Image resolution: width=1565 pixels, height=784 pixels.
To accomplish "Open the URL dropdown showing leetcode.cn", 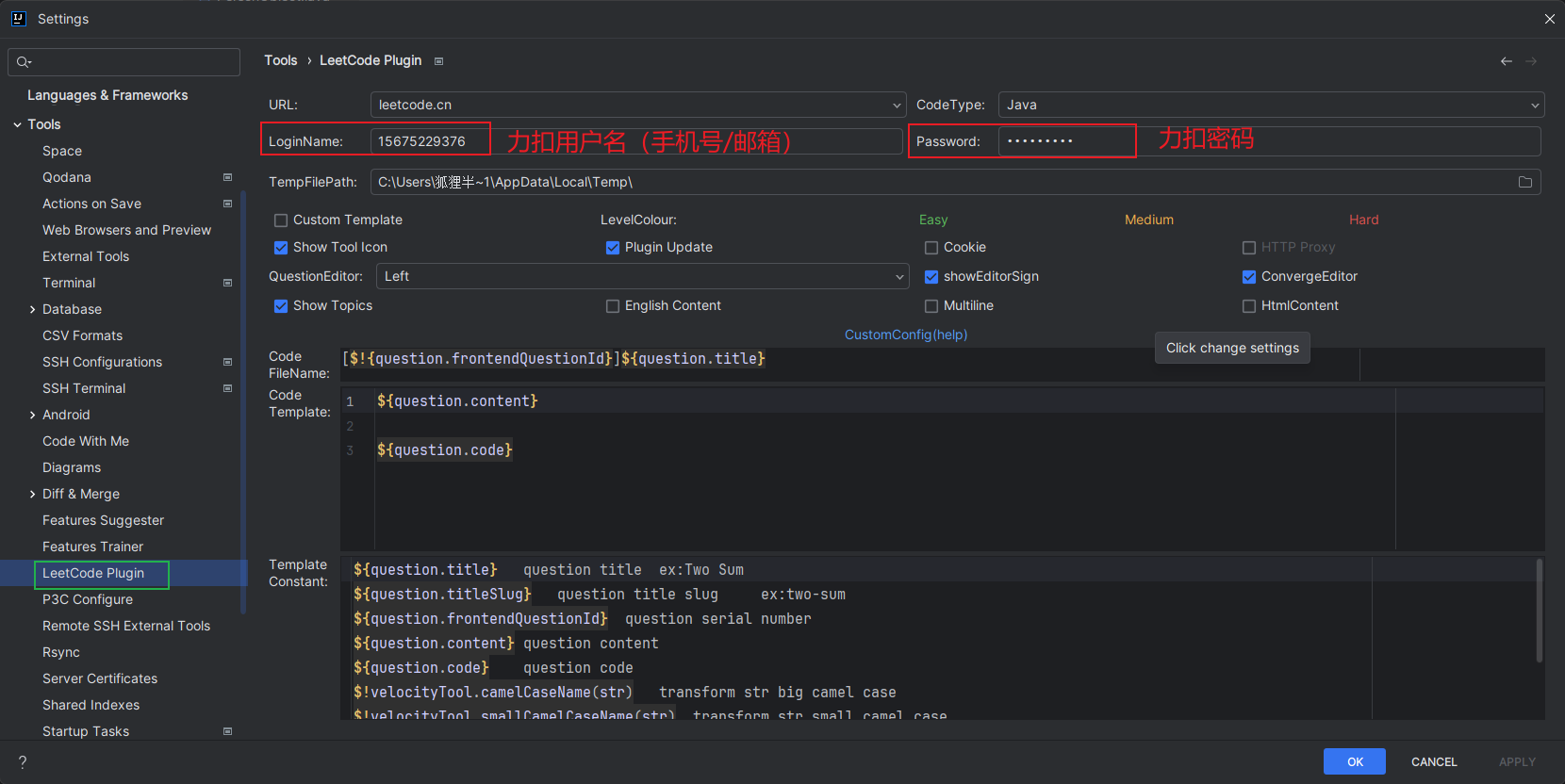I will coord(638,105).
